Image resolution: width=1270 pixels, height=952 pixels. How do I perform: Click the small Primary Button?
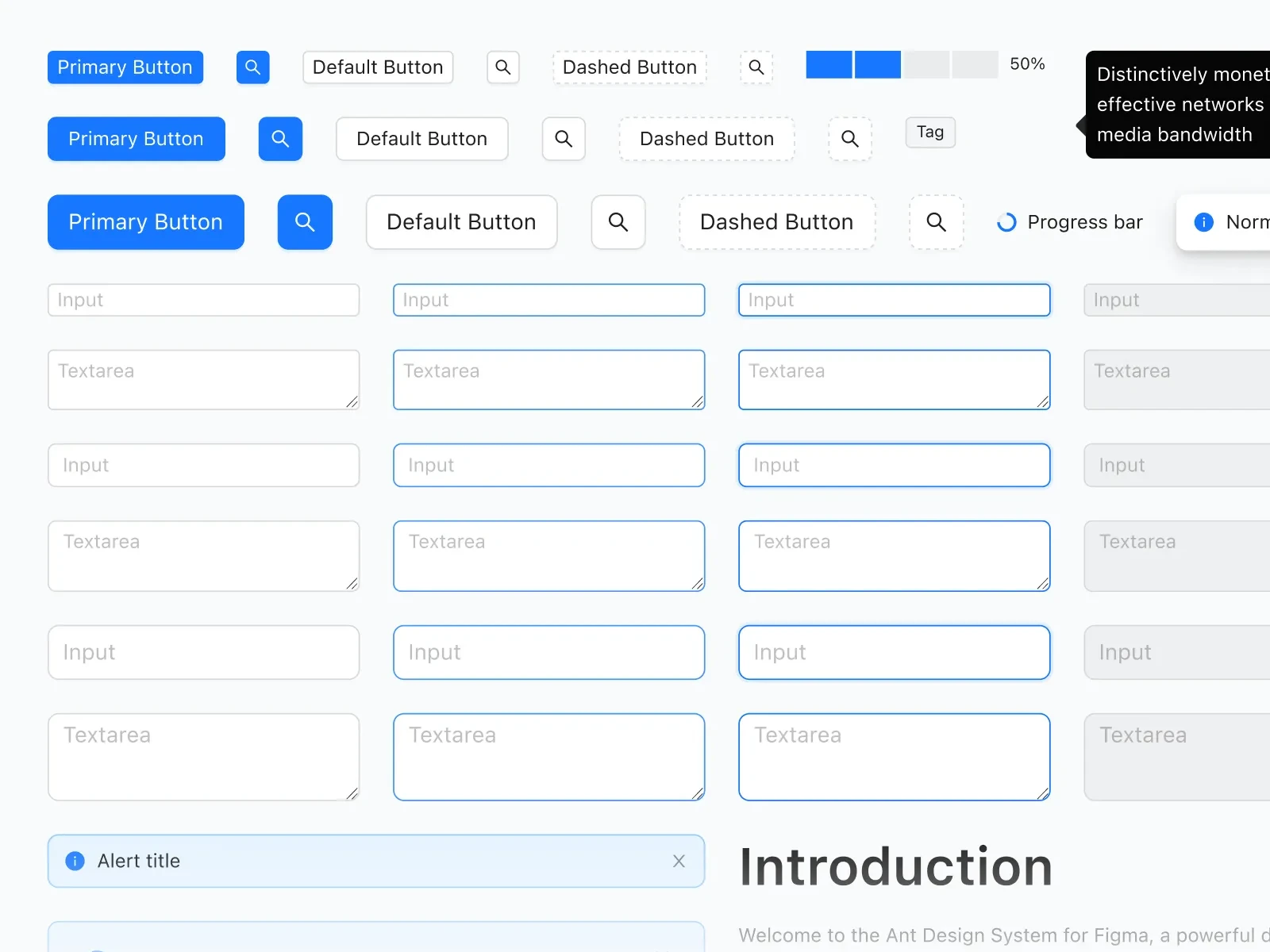(x=125, y=67)
